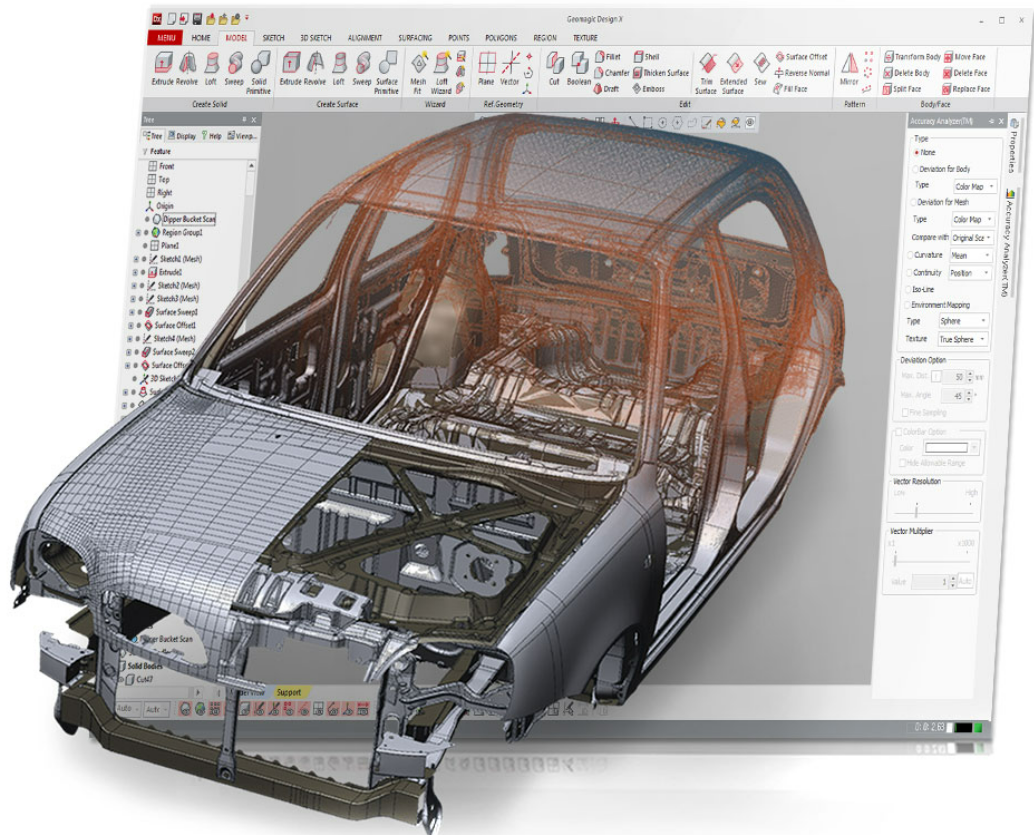Click the Delete Face tool
The height and width of the screenshot is (835, 1034).
tap(965, 73)
